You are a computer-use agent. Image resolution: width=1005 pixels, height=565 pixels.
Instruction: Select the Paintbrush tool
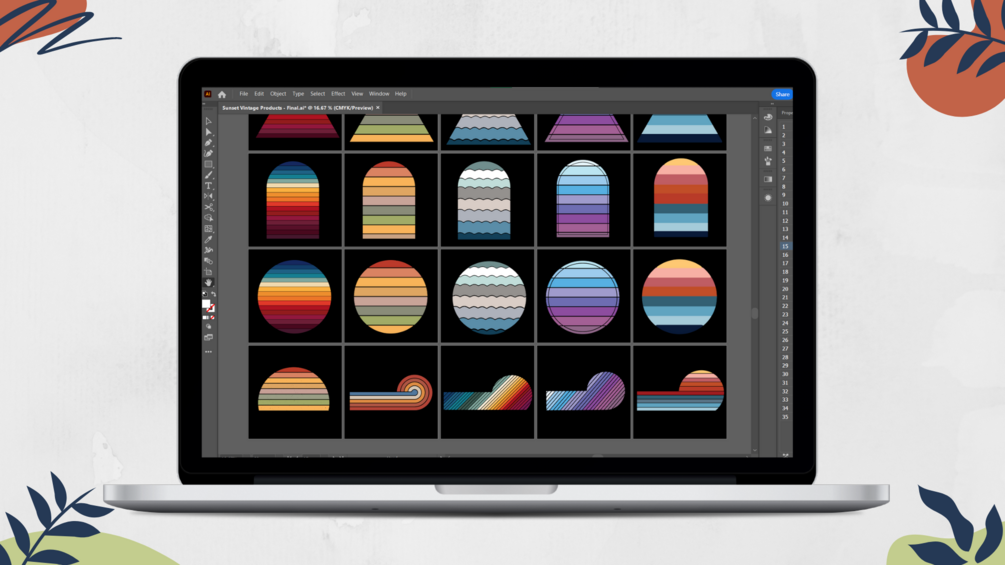[x=208, y=175]
